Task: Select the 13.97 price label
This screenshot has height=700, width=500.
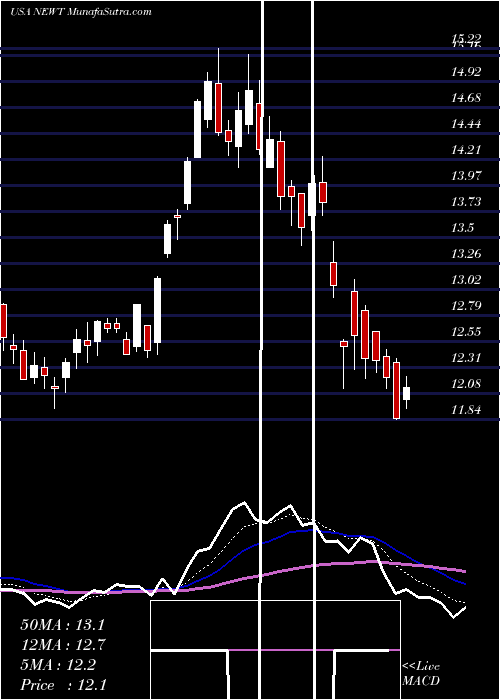Action: pyautogui.click(x=466, y=175)
